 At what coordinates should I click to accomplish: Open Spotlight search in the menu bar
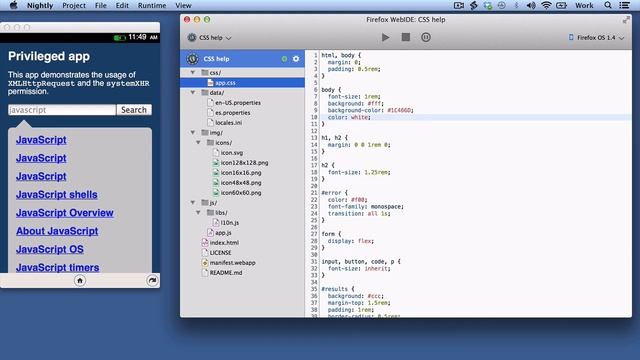(x=608, y=5)
